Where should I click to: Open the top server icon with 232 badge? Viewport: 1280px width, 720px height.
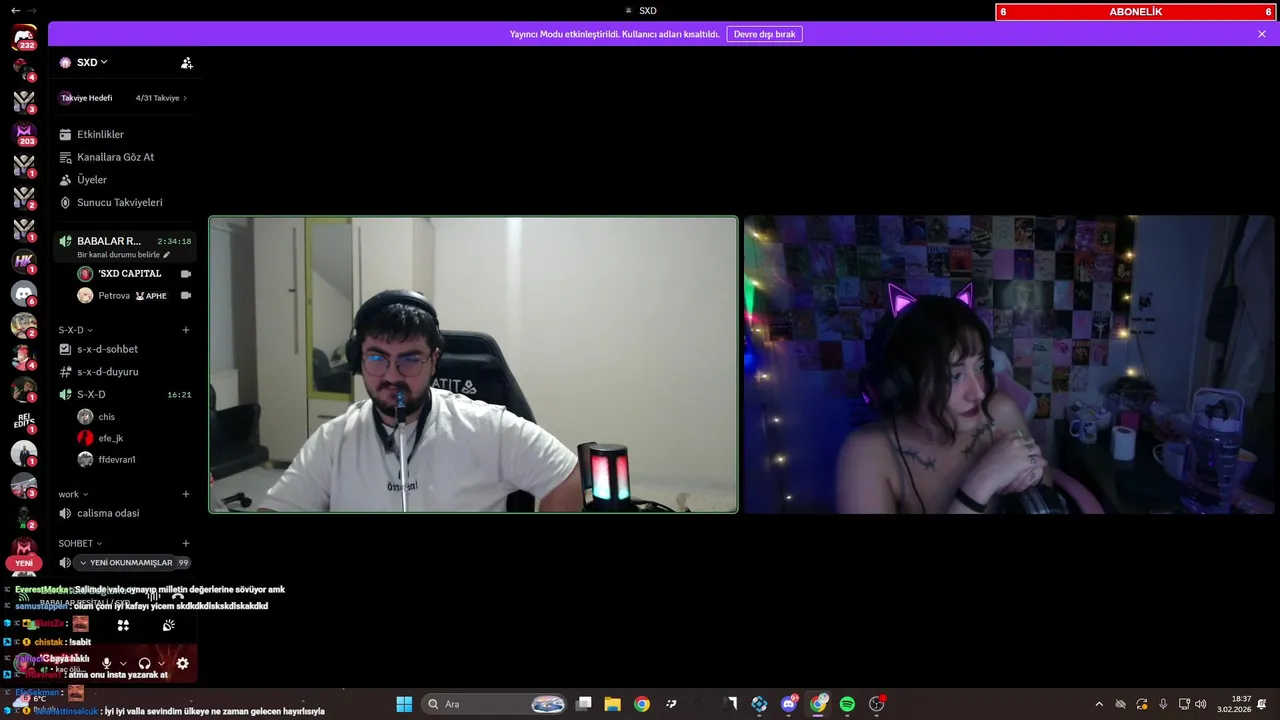pyautogui.click(x=24, y=38)
